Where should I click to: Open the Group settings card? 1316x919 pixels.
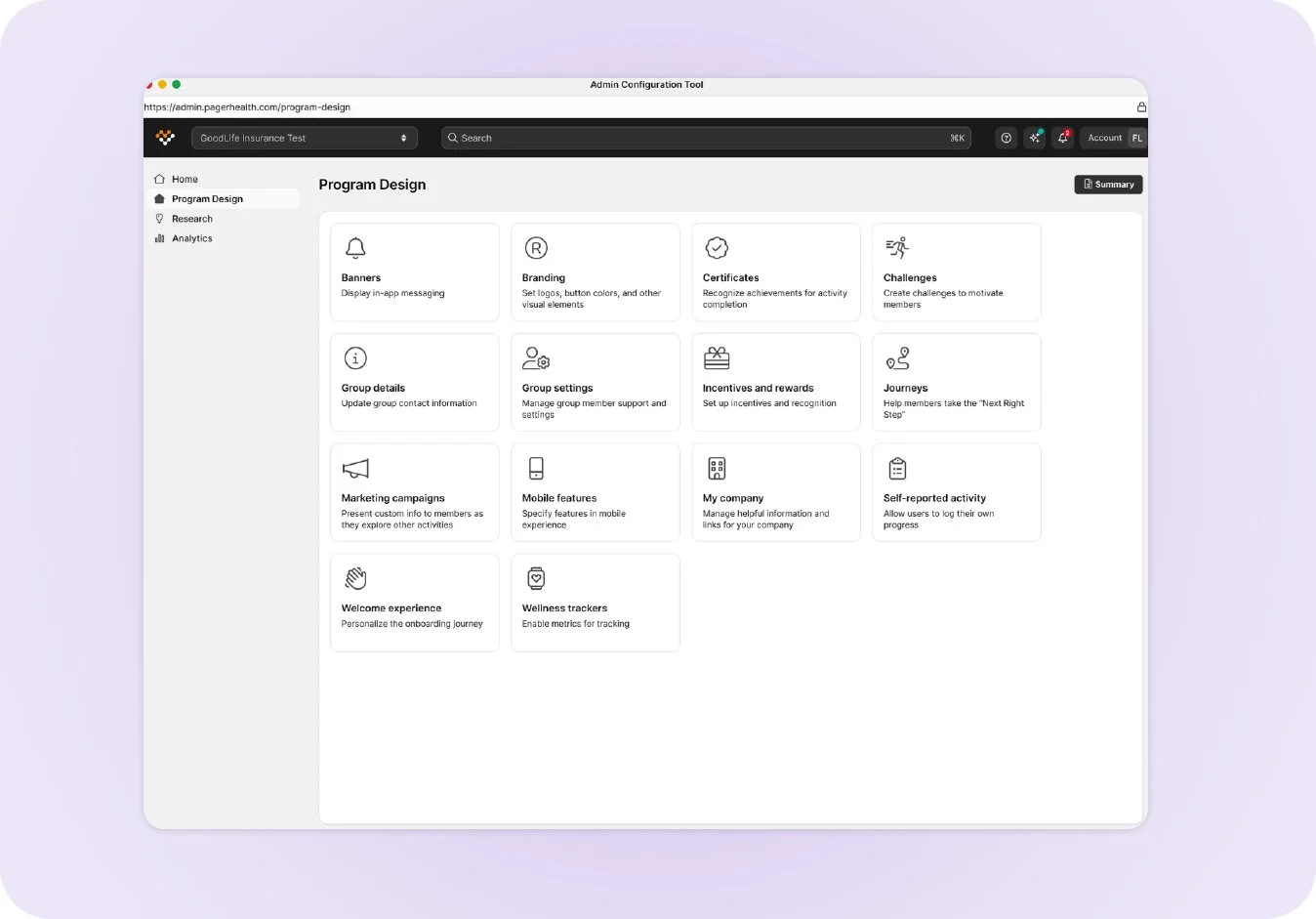tap(595, 381)
